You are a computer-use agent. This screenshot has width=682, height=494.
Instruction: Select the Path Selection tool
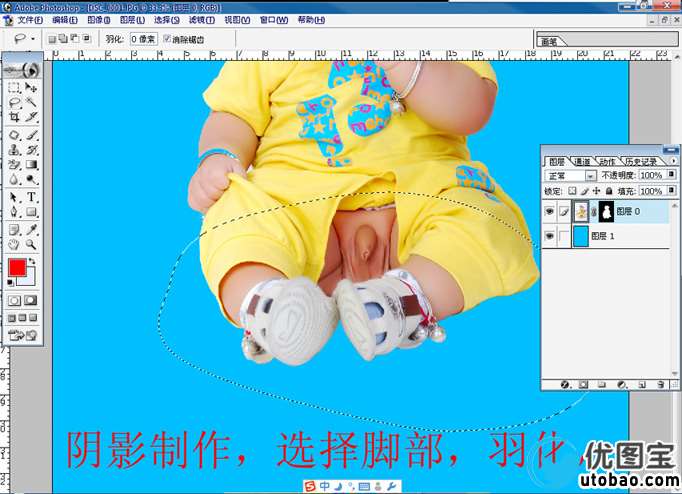click(14, 197)
